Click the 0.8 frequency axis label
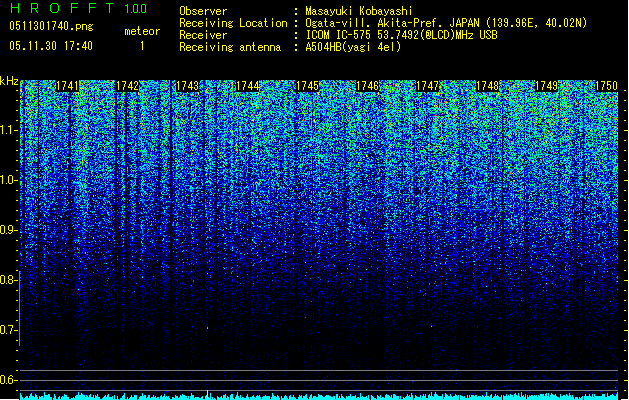The image size is (629, 400). [x=8, y=280]
